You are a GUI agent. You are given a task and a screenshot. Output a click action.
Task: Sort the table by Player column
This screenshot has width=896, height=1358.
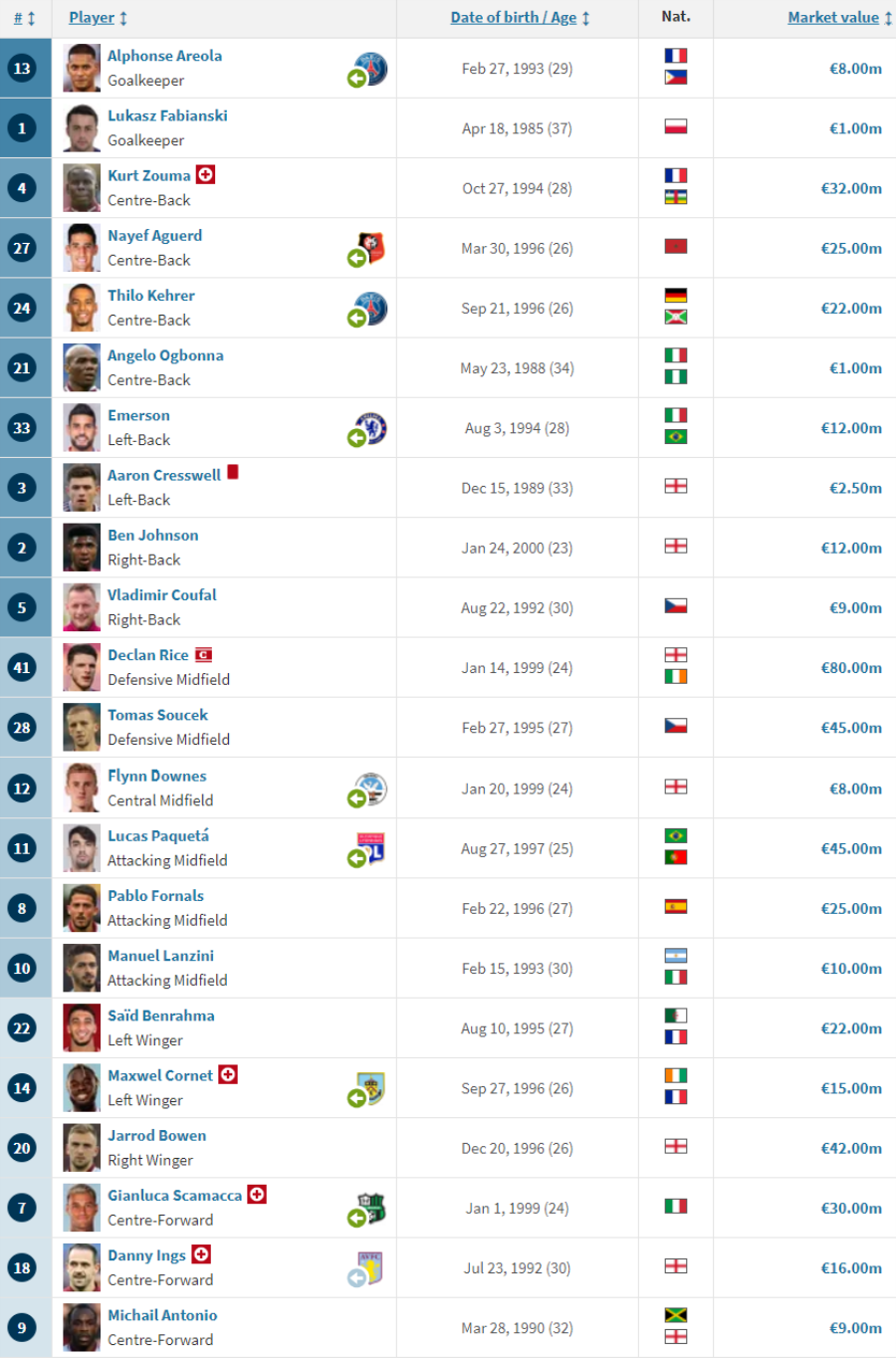[92, 17]
